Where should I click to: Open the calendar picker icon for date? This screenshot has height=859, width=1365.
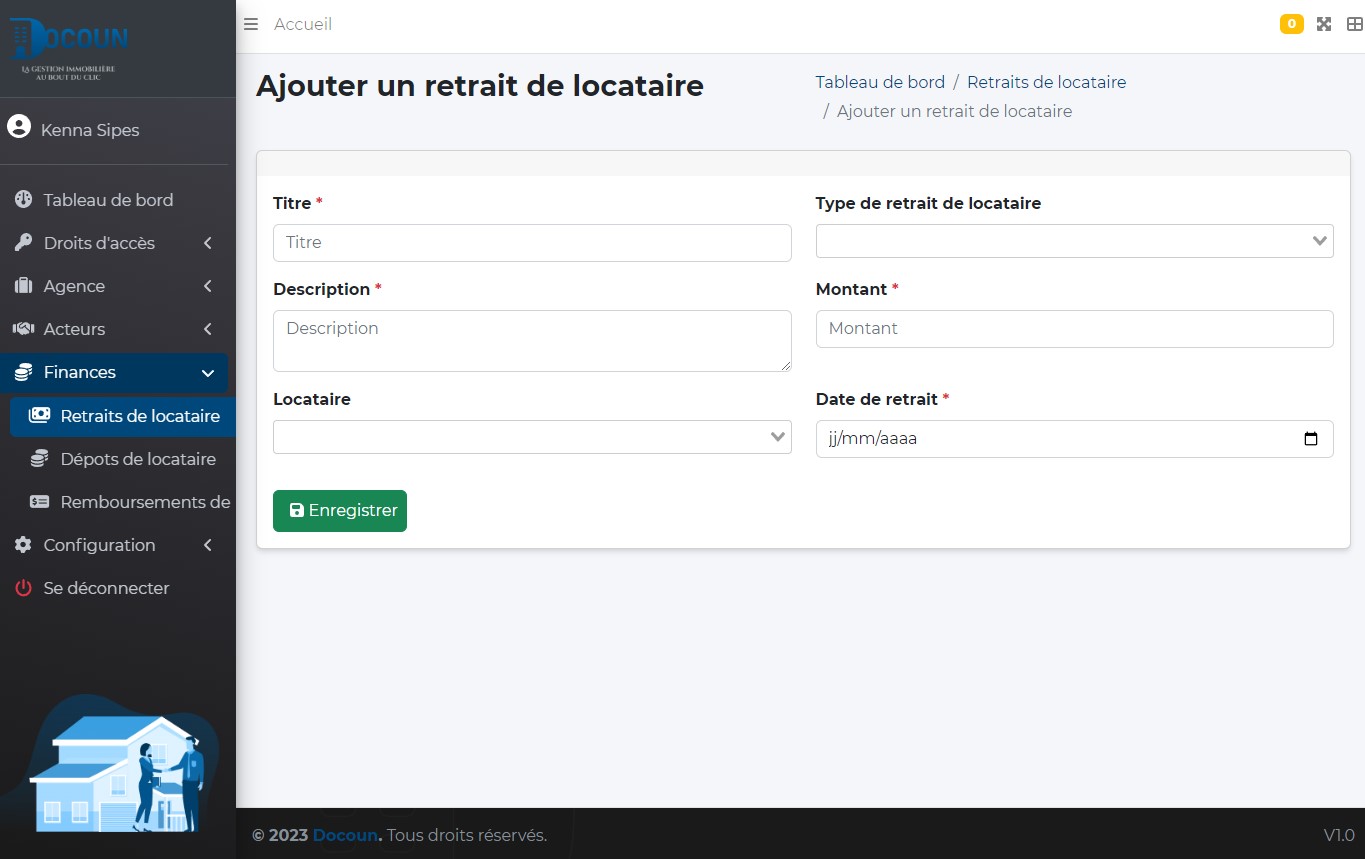pos(1311,439)
